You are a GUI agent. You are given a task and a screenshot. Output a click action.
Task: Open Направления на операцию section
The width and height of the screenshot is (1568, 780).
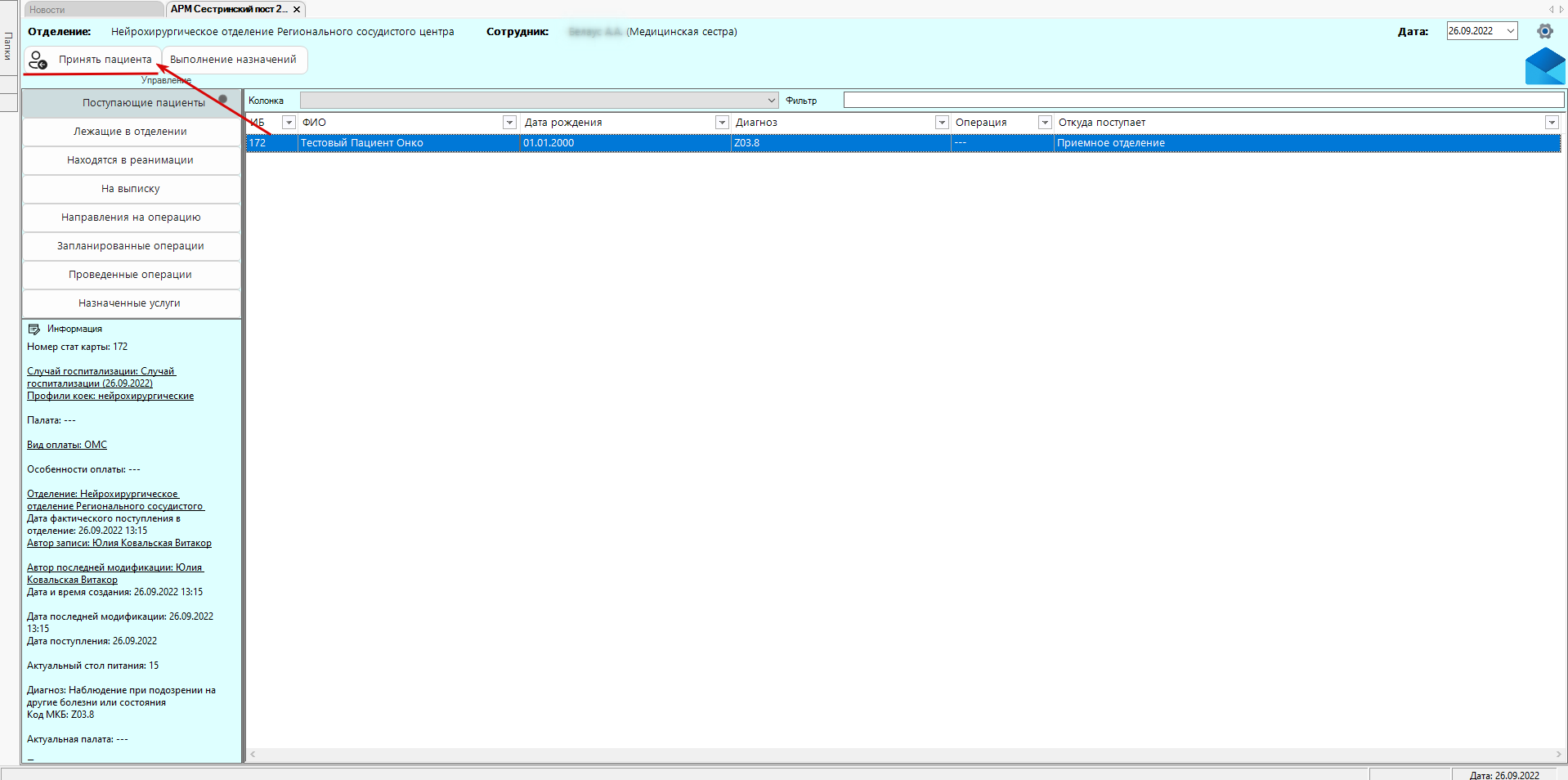pyautogui.click(x=132, y=217)
